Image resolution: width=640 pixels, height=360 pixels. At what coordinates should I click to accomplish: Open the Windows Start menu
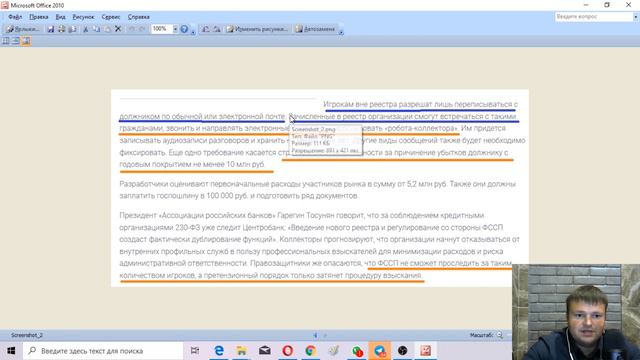click(x=11, y=351)
